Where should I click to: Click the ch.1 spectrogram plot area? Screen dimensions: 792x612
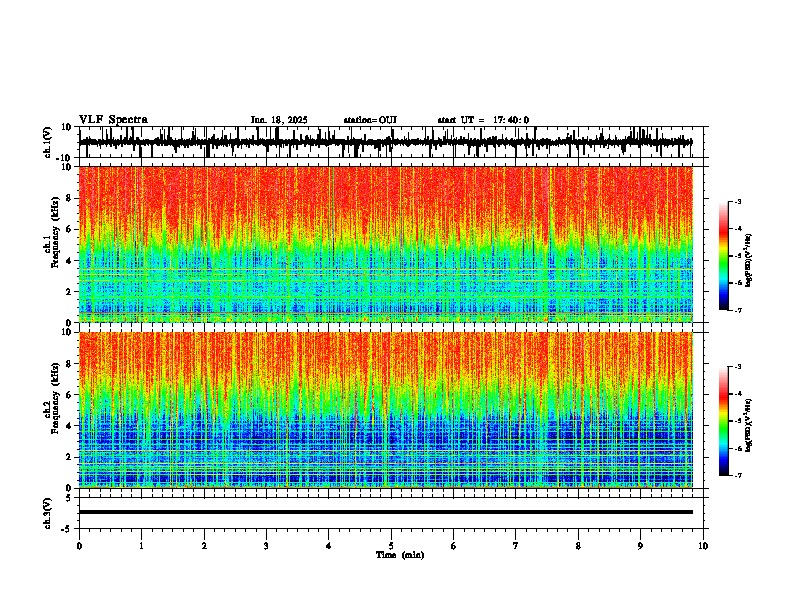(x=386, y=244)
